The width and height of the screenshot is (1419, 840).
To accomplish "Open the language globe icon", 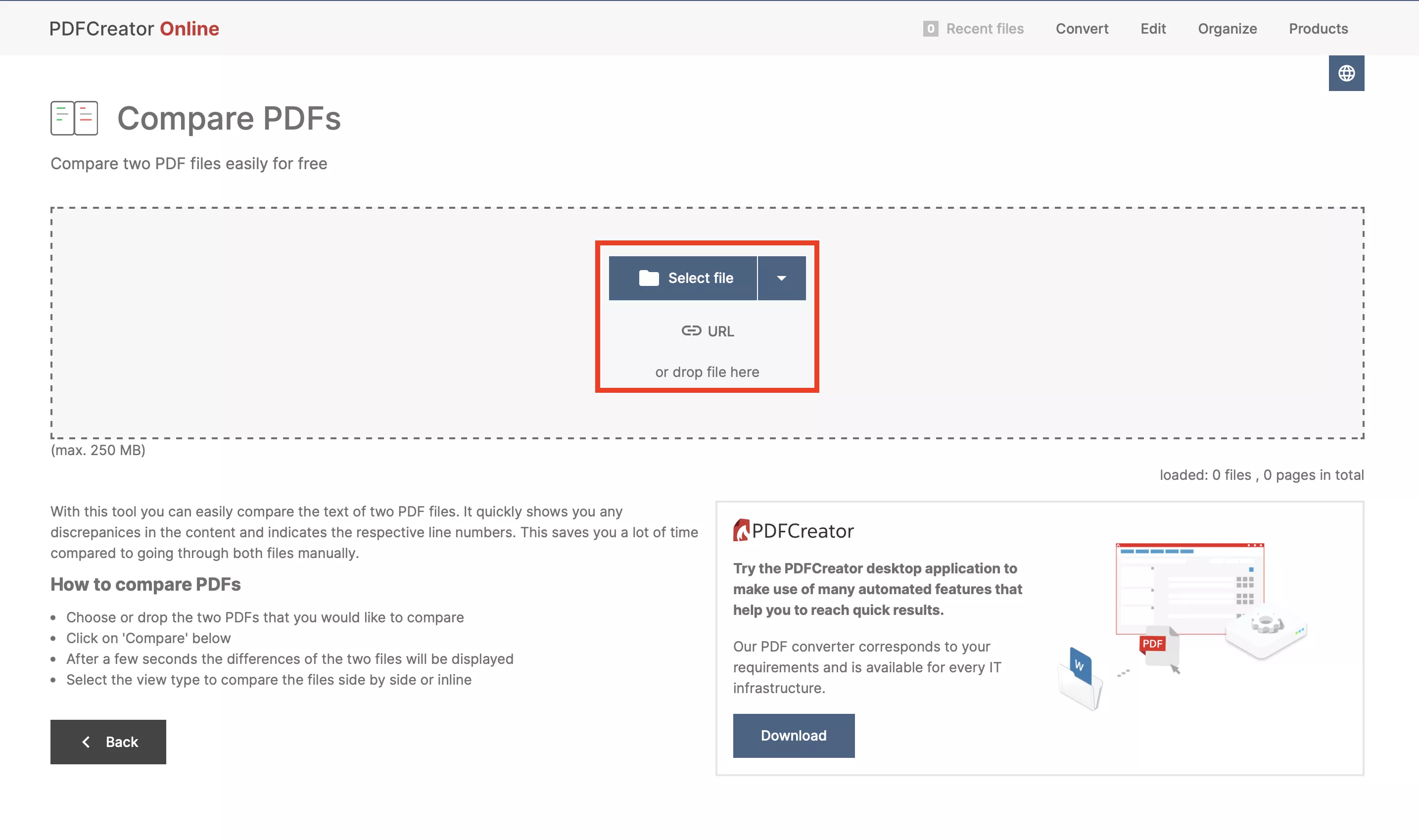I will (x=1346, y=73).
